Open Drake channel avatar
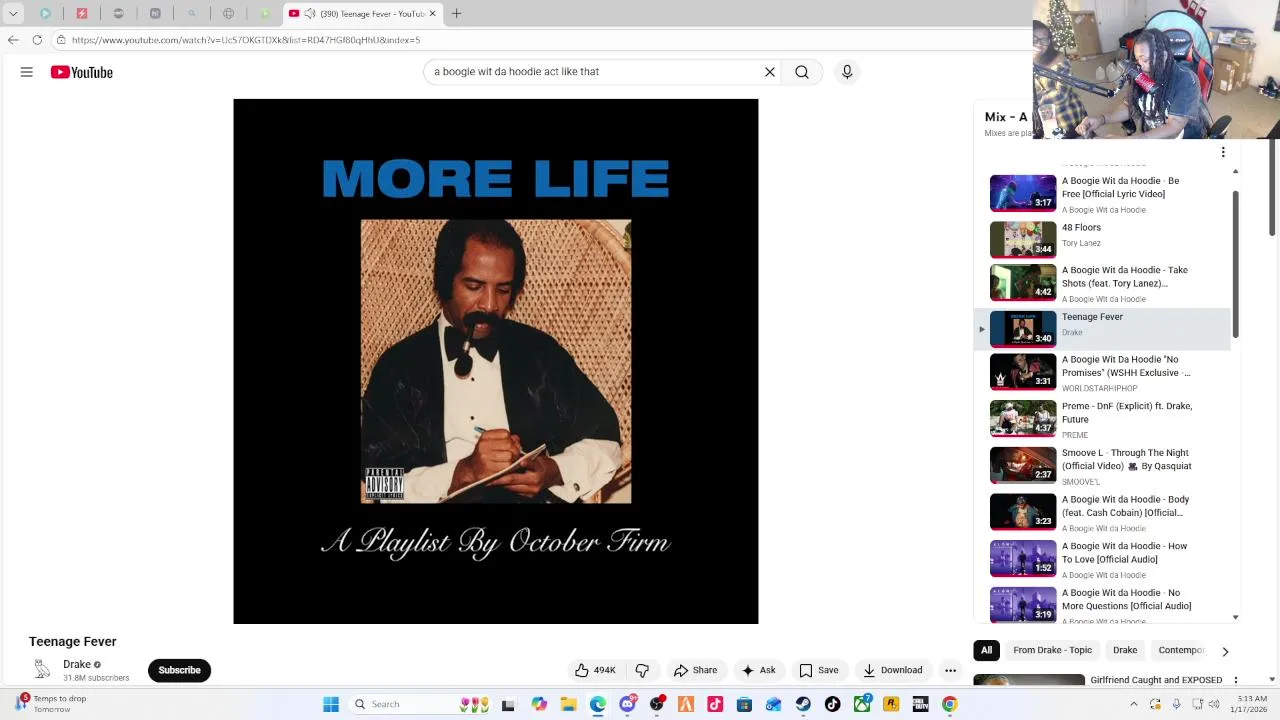 coord(42,670)
